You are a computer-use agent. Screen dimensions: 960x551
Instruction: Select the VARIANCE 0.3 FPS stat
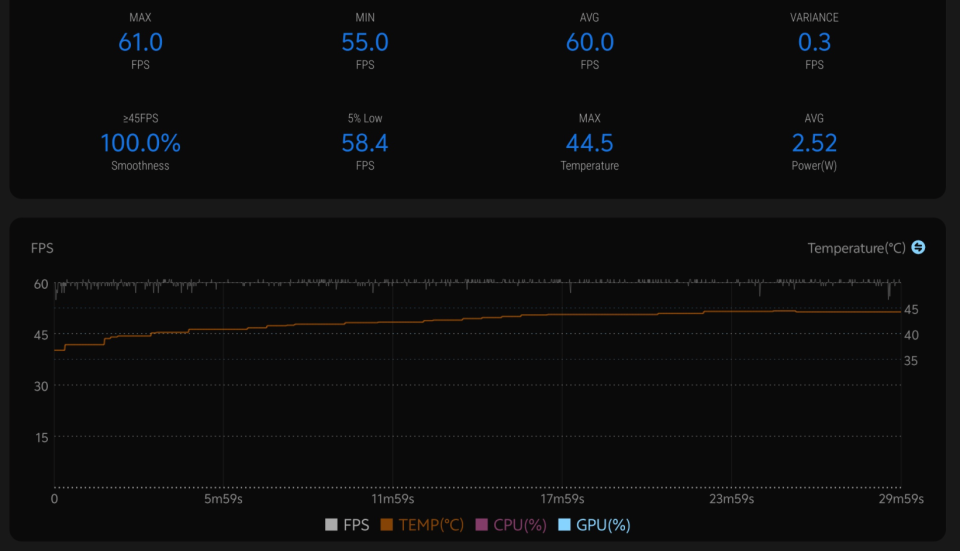(814, 41)
